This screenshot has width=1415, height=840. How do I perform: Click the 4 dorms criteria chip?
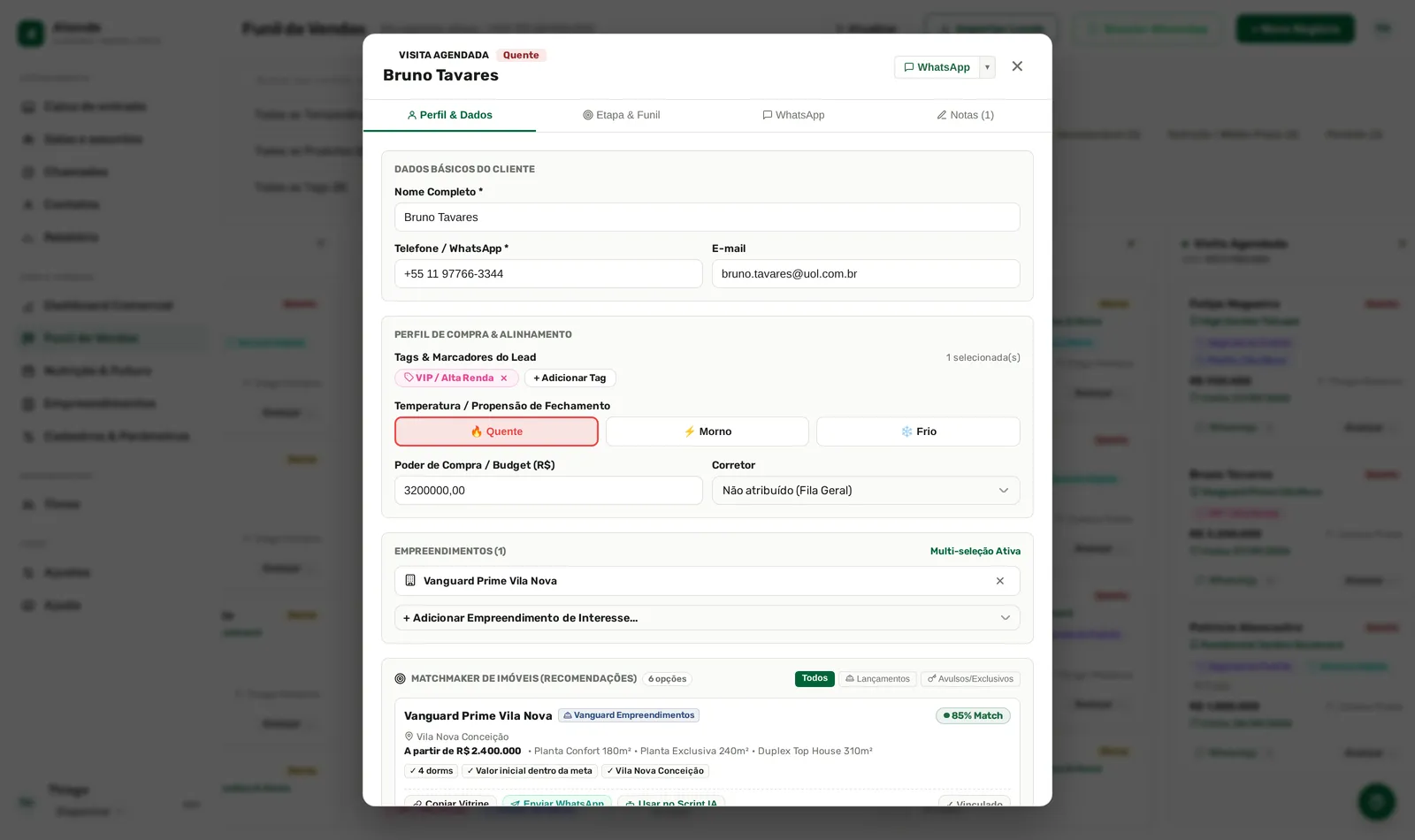coord(432,771)
